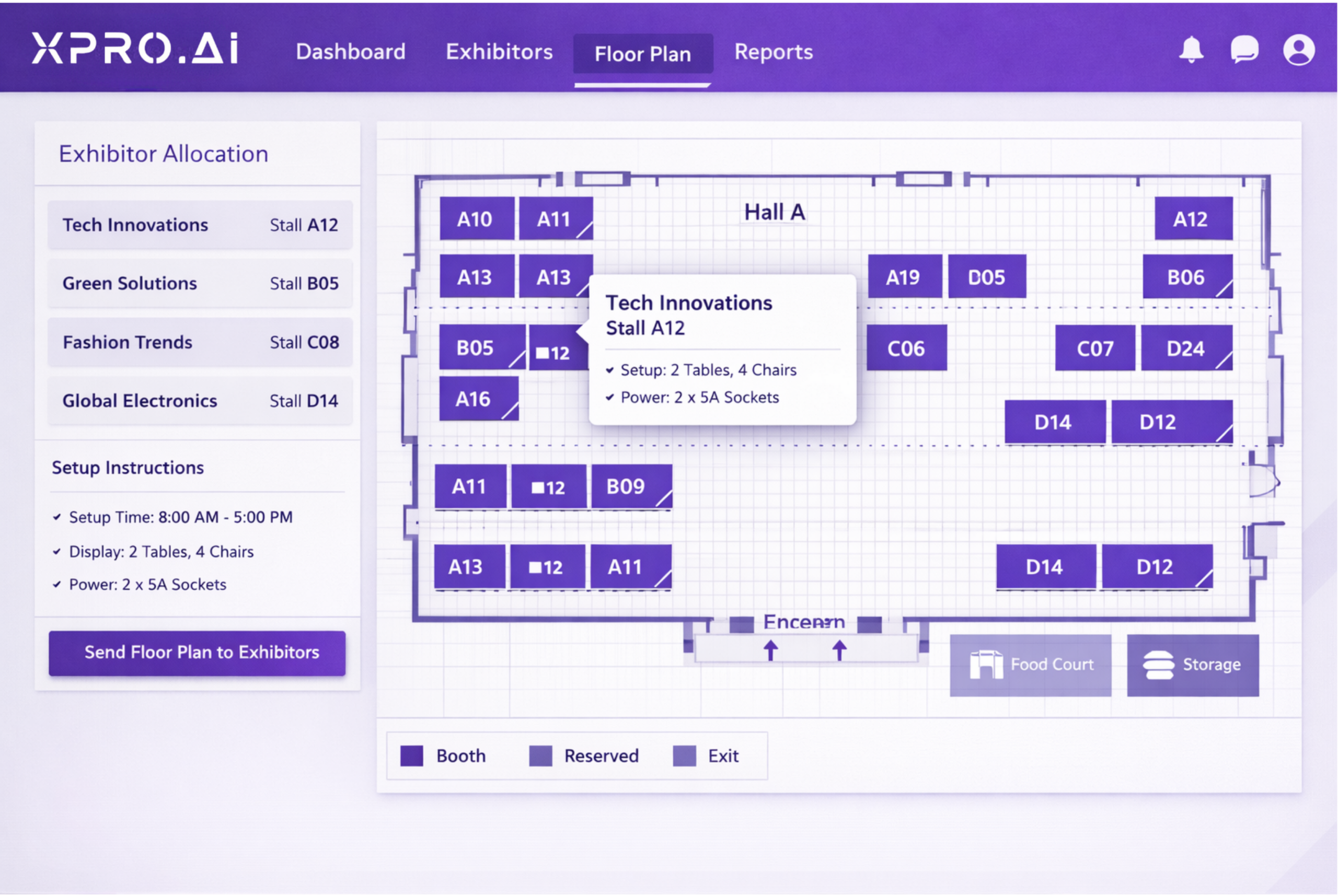Toggle the Setup checkmark in the A12 tooltip
Screen dimensions: 1338x896
point(610,370)
